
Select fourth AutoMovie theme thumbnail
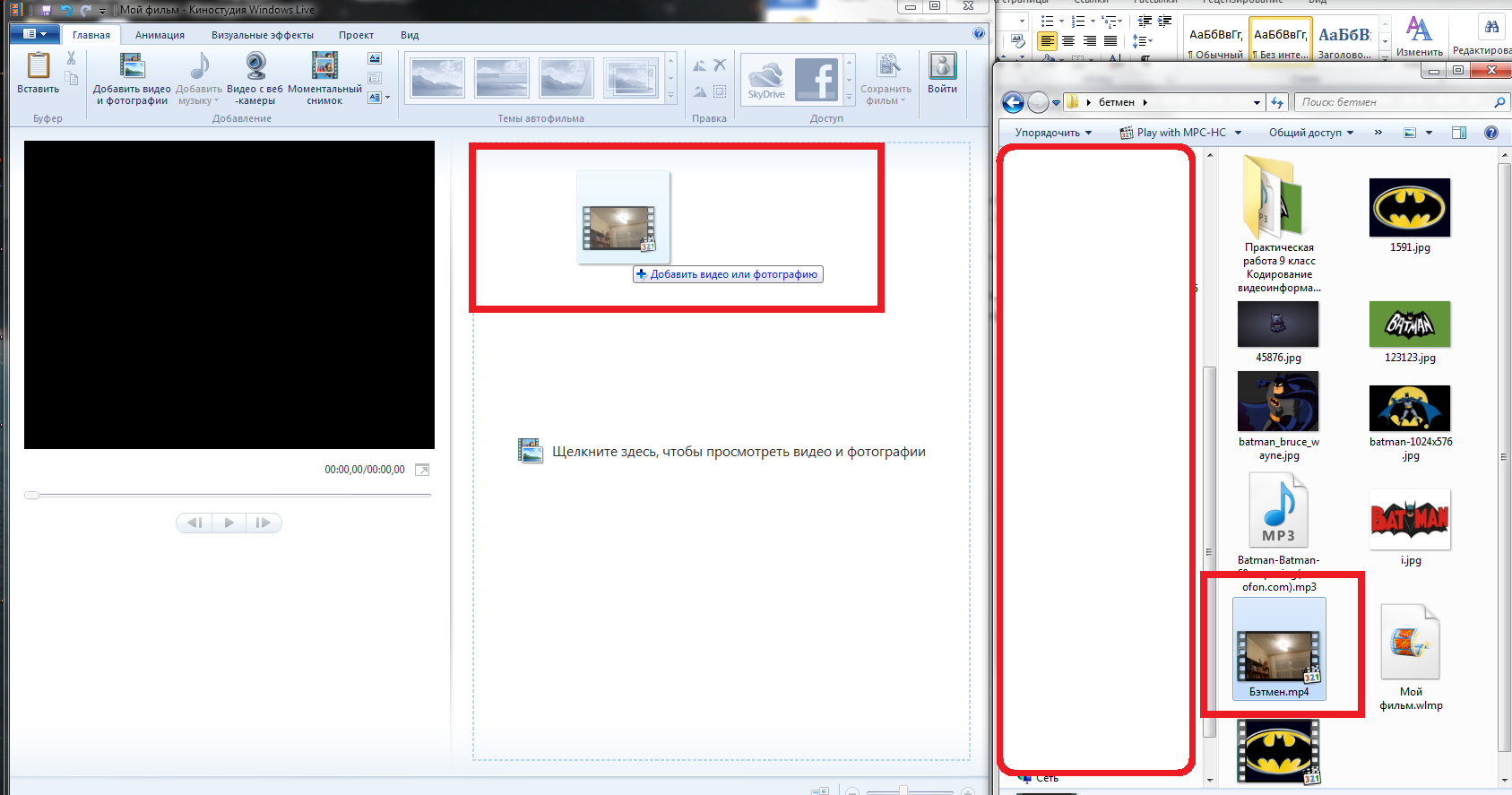631,79
